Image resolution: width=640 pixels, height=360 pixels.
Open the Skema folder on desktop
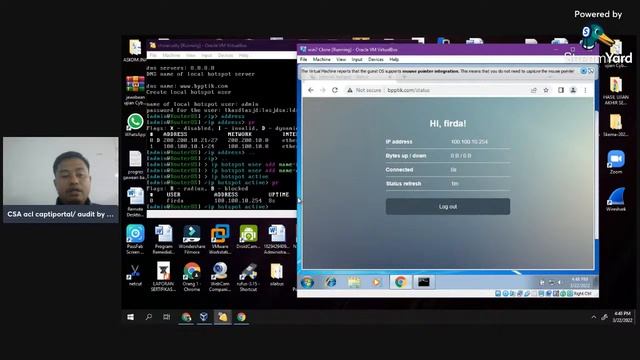[616, 125]
